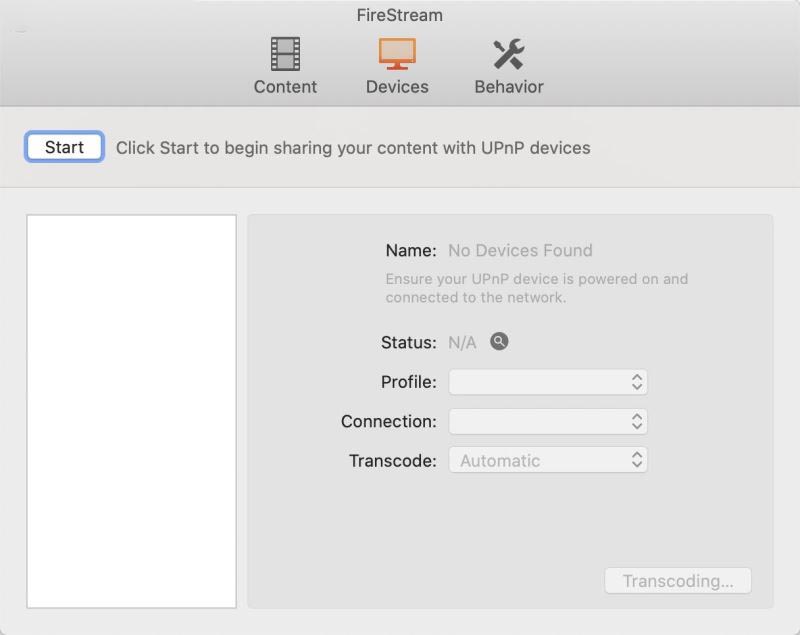Switch to the Content tab label
Screen dimensions: 800x635
[x=285, y=87]
